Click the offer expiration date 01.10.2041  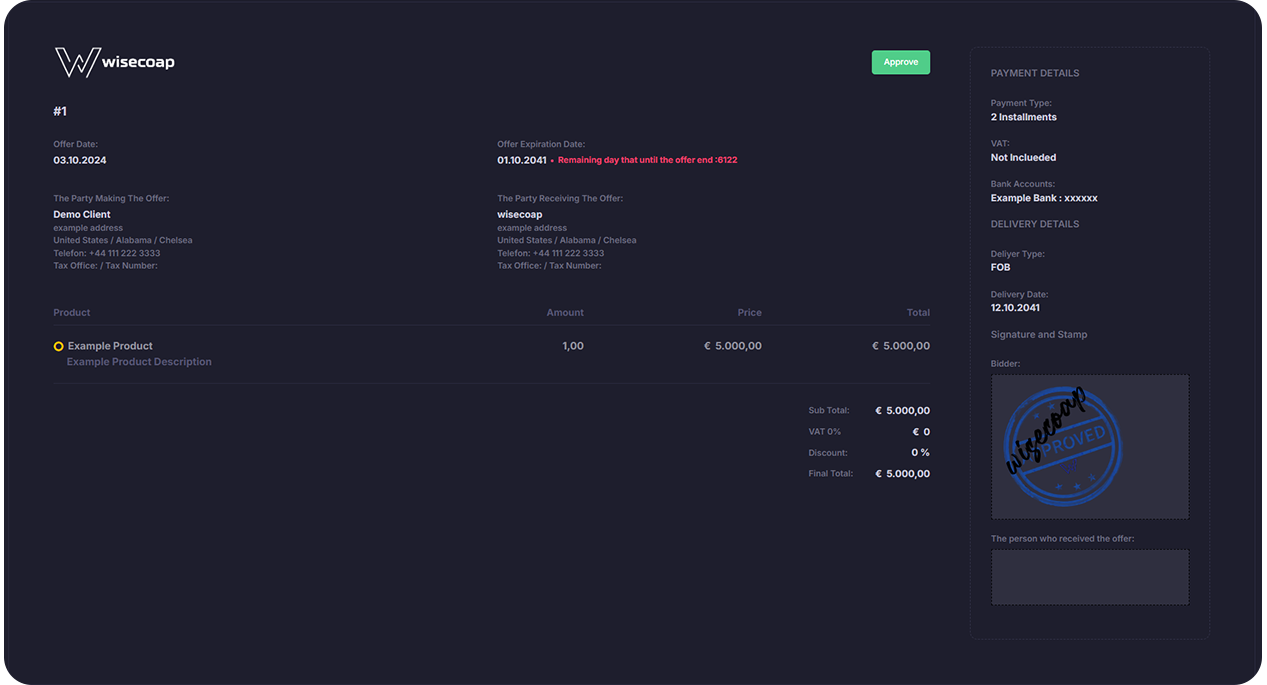522,160
